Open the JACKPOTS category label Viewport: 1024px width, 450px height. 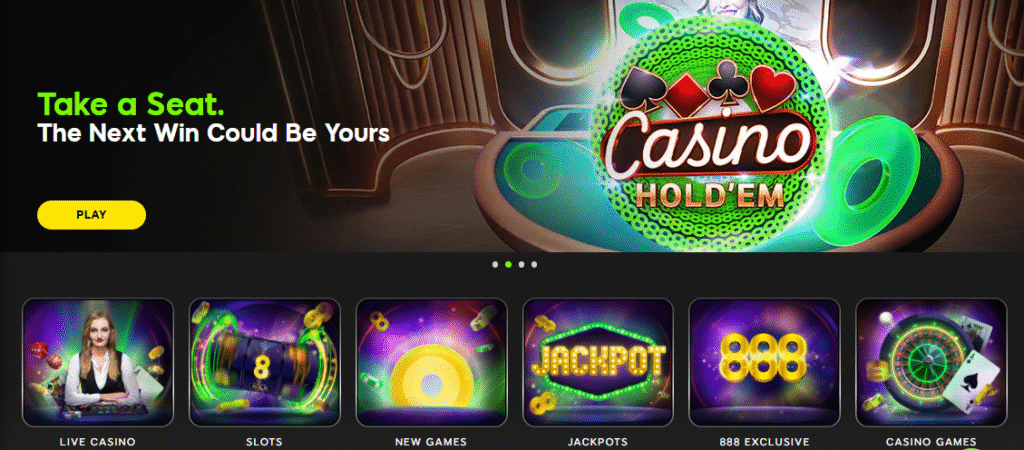598,442
